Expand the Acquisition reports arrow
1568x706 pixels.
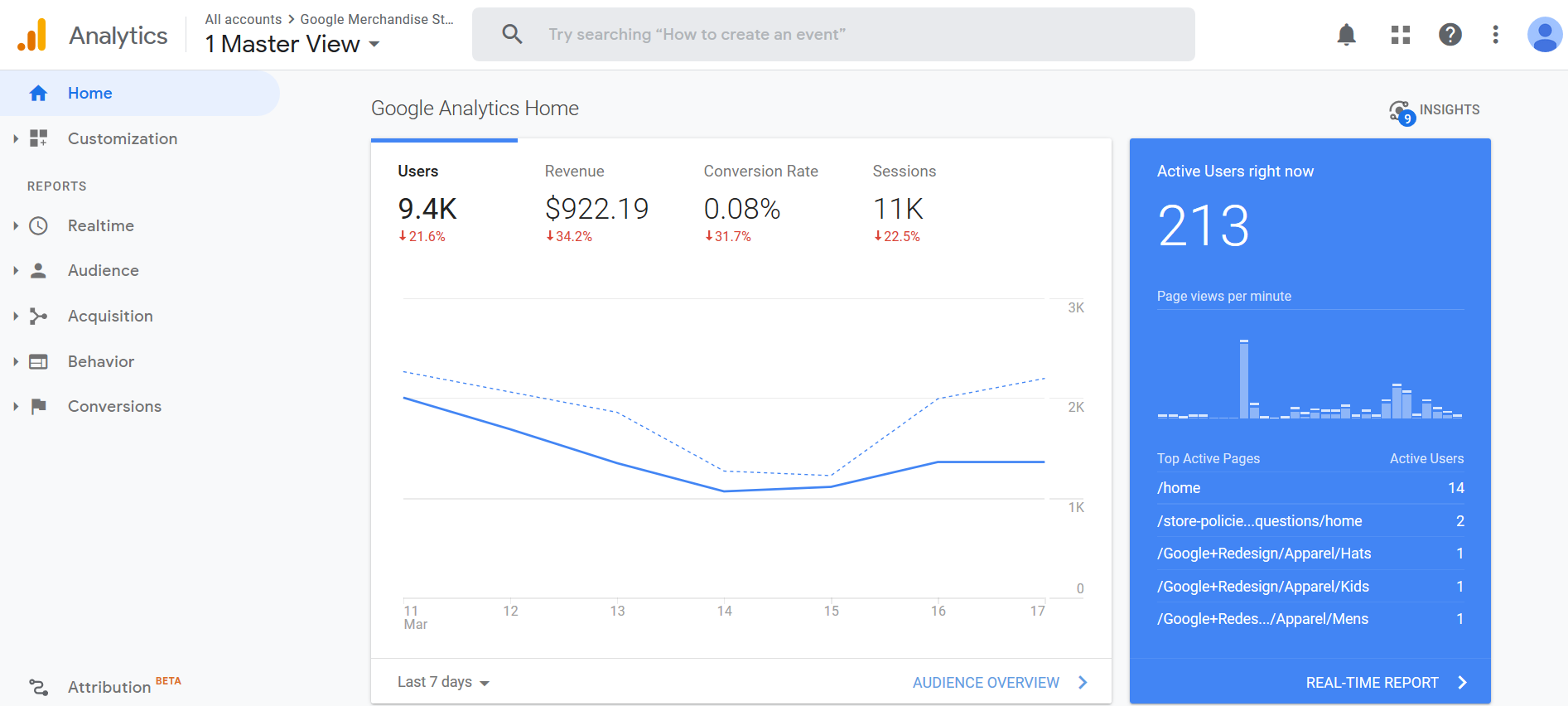tap(16, 316)
